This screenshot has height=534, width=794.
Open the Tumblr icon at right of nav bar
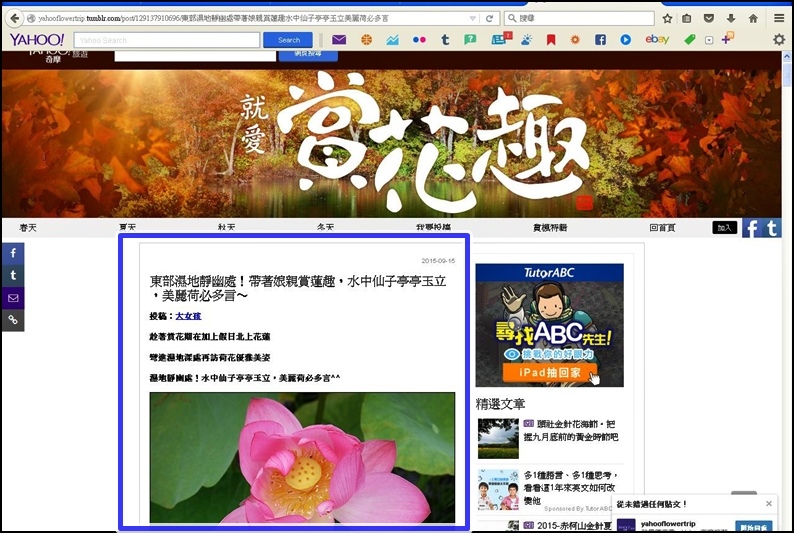point(772,228)
